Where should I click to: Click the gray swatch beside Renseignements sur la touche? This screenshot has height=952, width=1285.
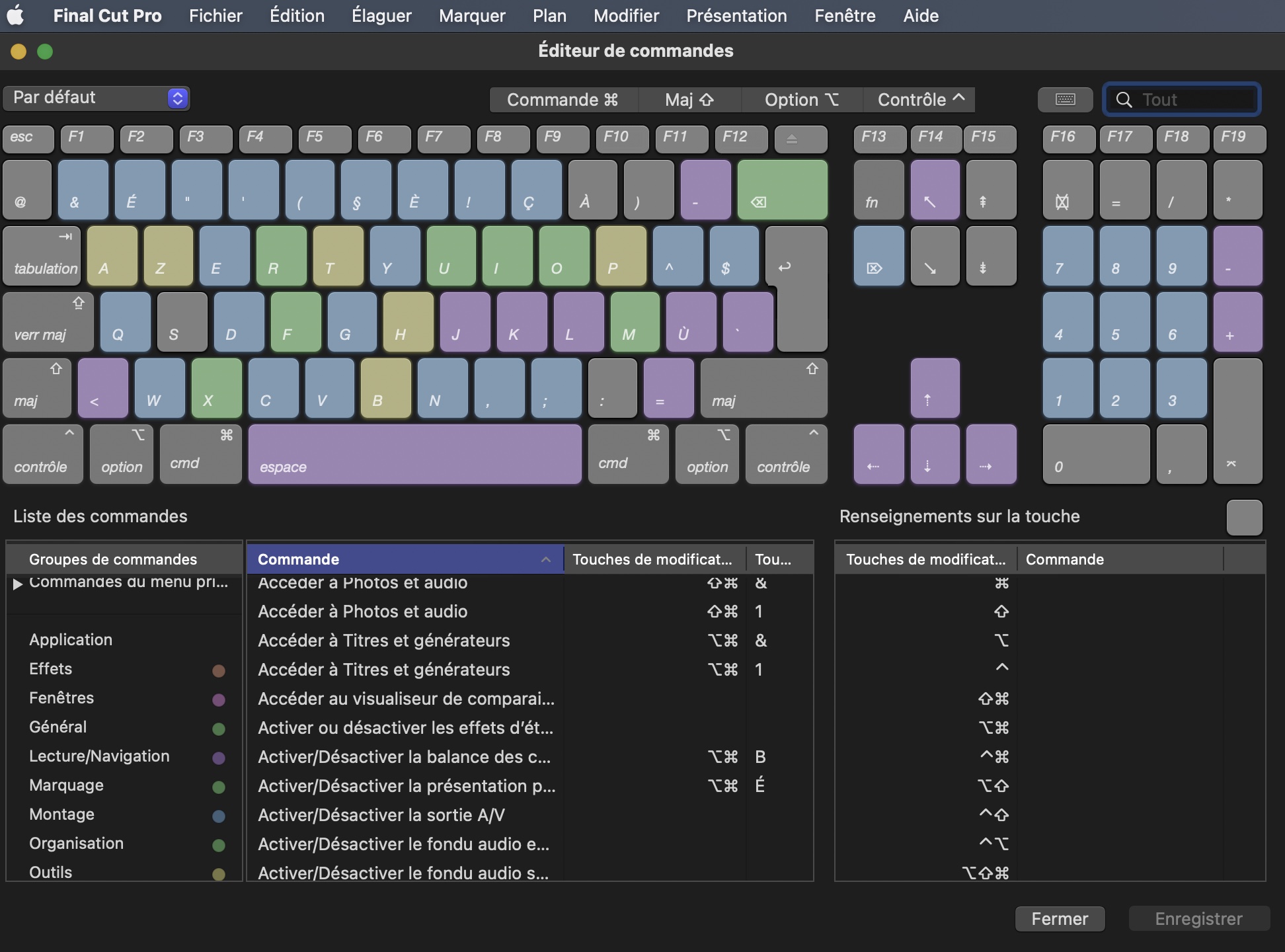coord(1243,517)
